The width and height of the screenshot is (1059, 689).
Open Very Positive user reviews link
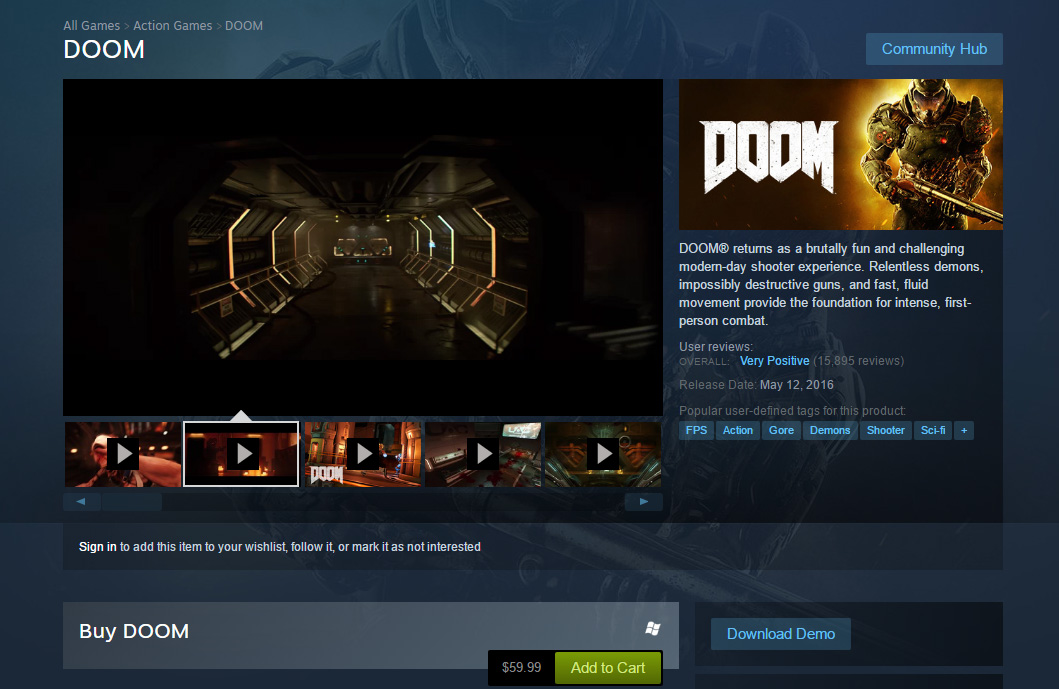(775, 361)
